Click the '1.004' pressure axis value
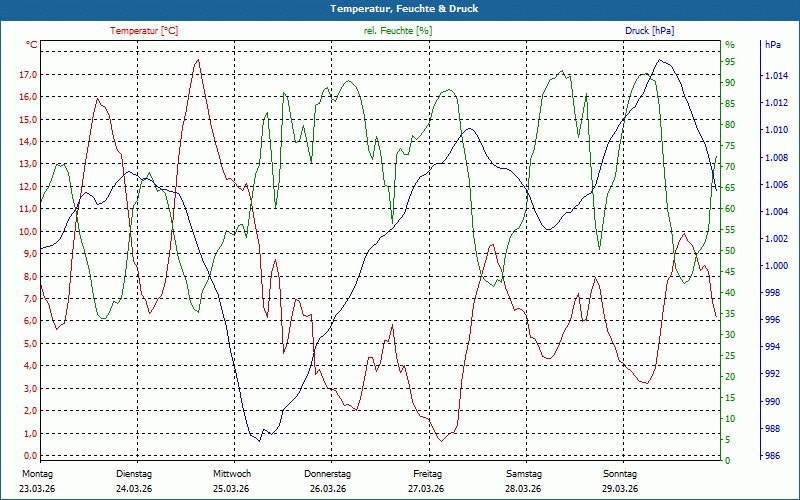The width and height of the screenshot is (800, 500). click(776, 212)
